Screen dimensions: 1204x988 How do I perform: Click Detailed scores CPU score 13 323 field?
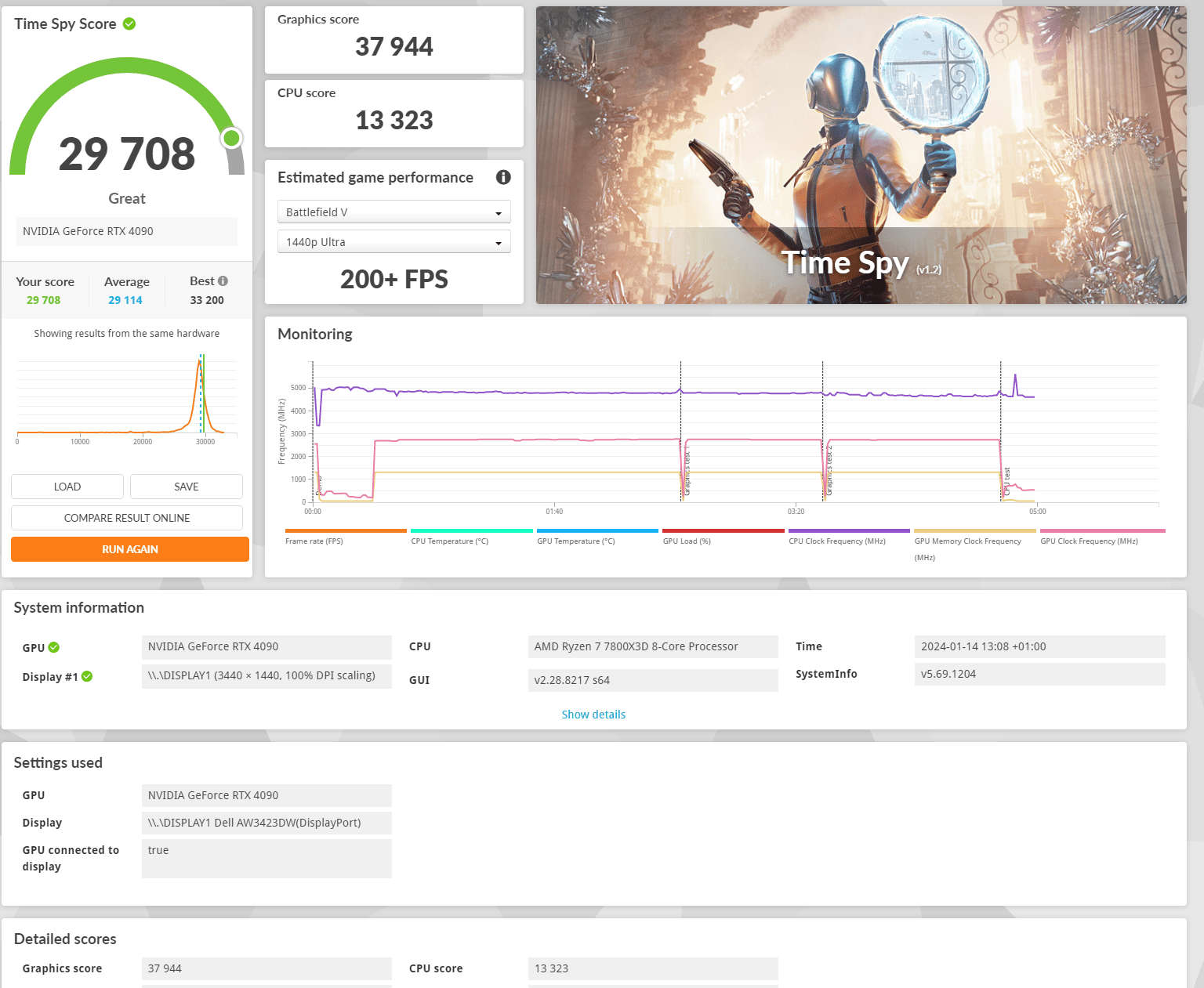click(653, 968)
